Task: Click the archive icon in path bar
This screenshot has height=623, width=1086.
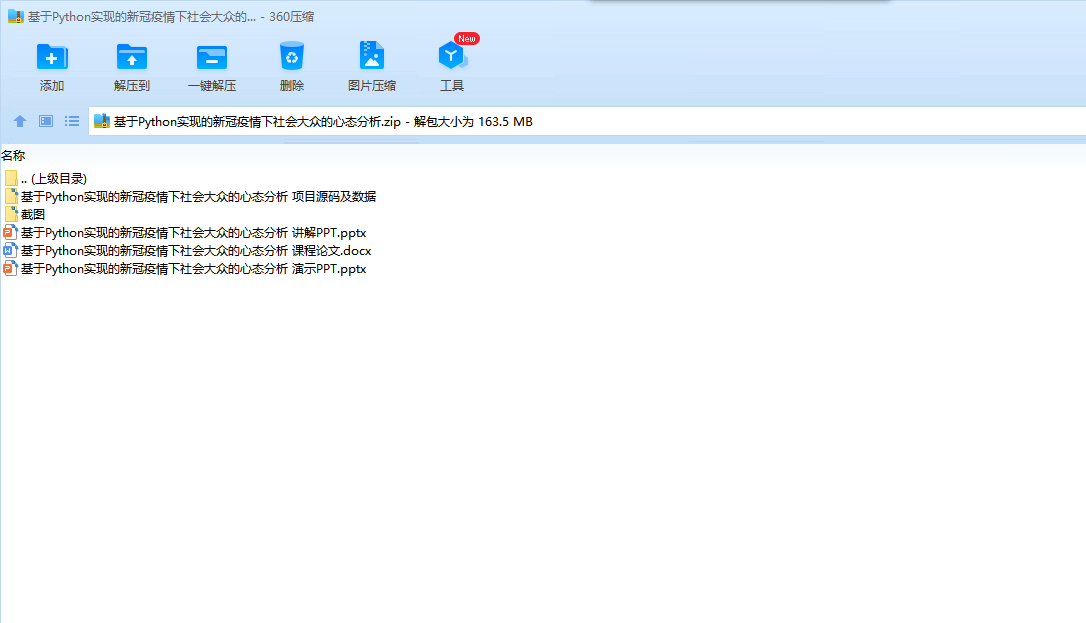Action: [x=102, y=121]
